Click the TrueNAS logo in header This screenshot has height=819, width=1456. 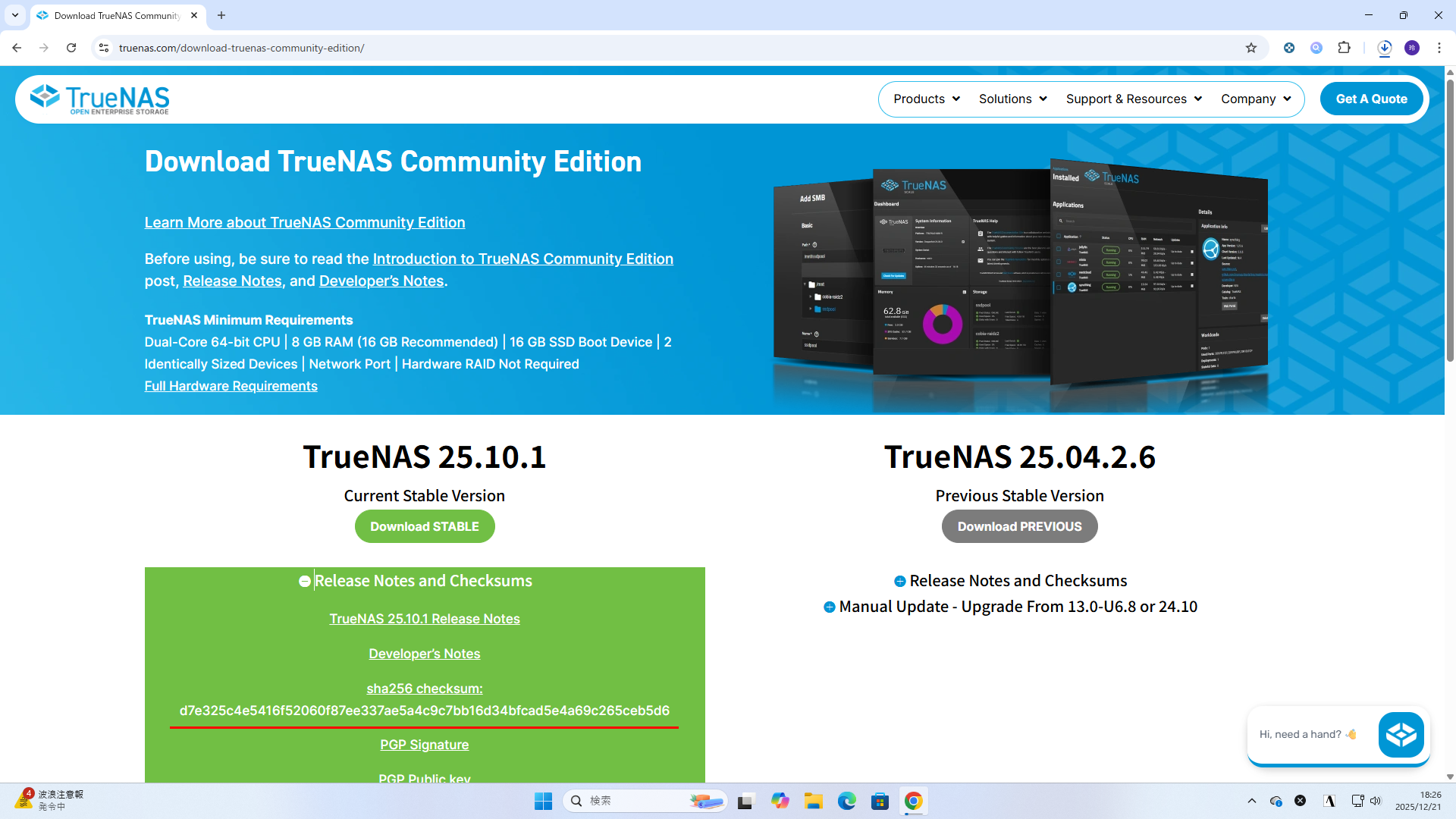tap(99, 99)
